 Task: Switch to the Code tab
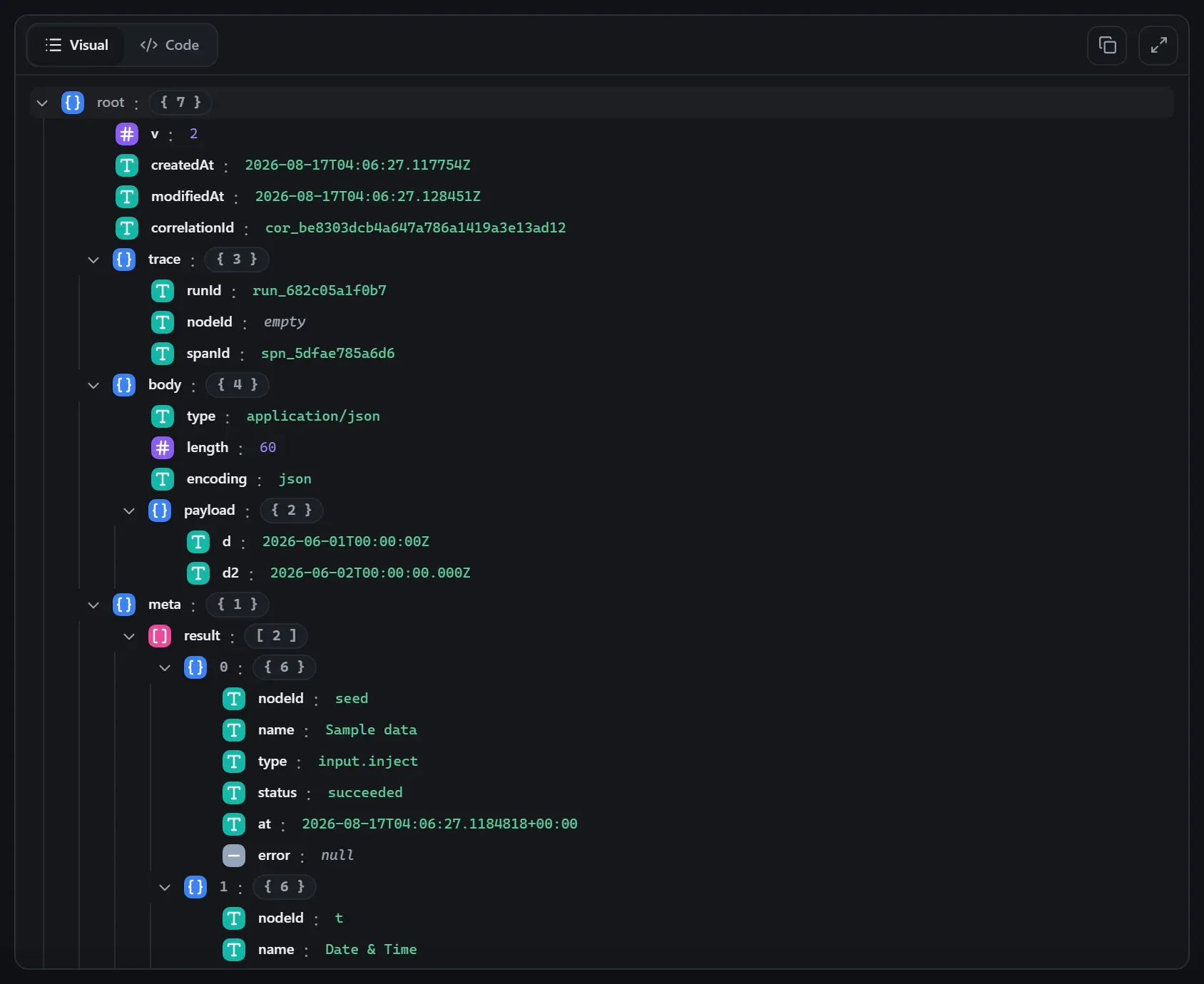coord(170,45)
